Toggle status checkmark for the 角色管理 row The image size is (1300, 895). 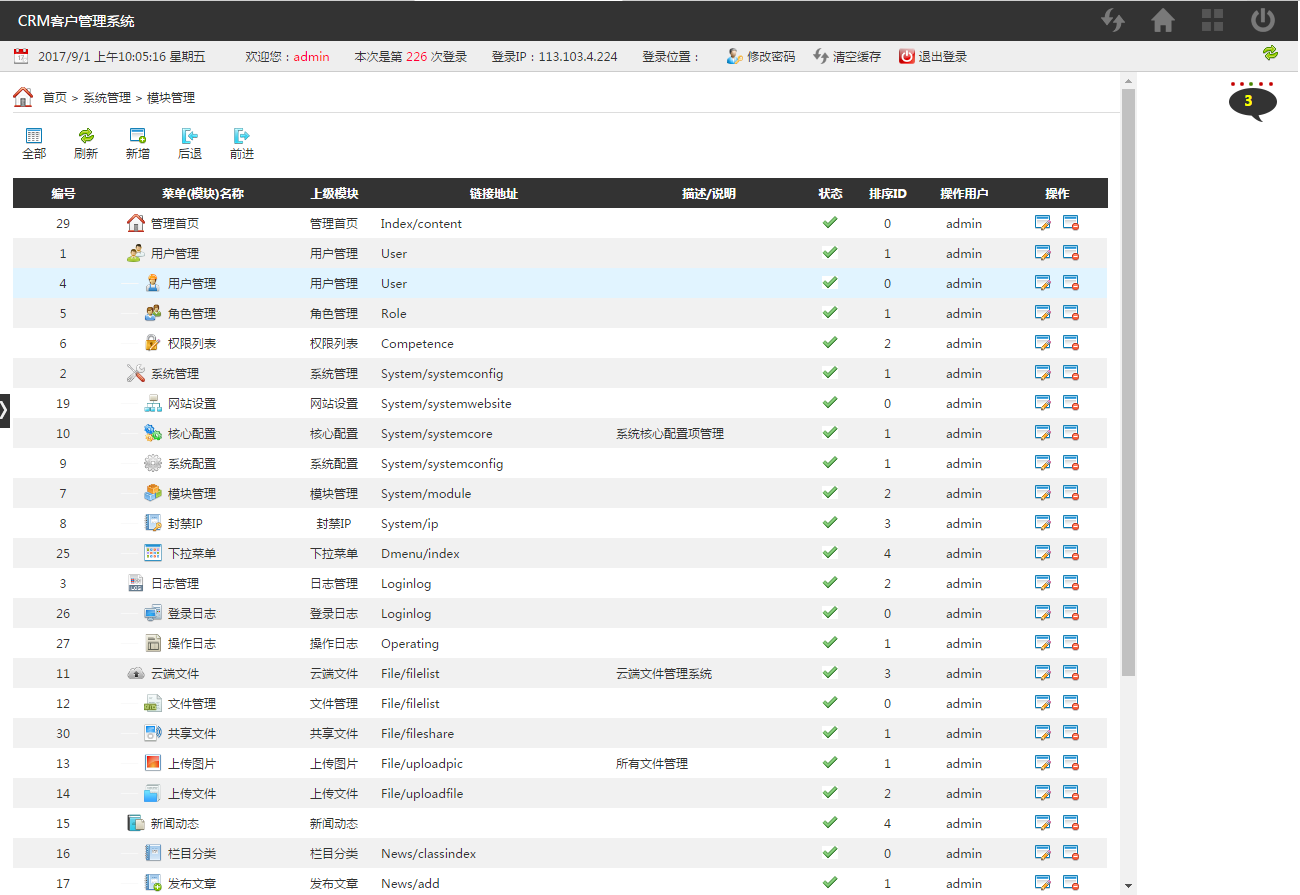pos(829,313)
